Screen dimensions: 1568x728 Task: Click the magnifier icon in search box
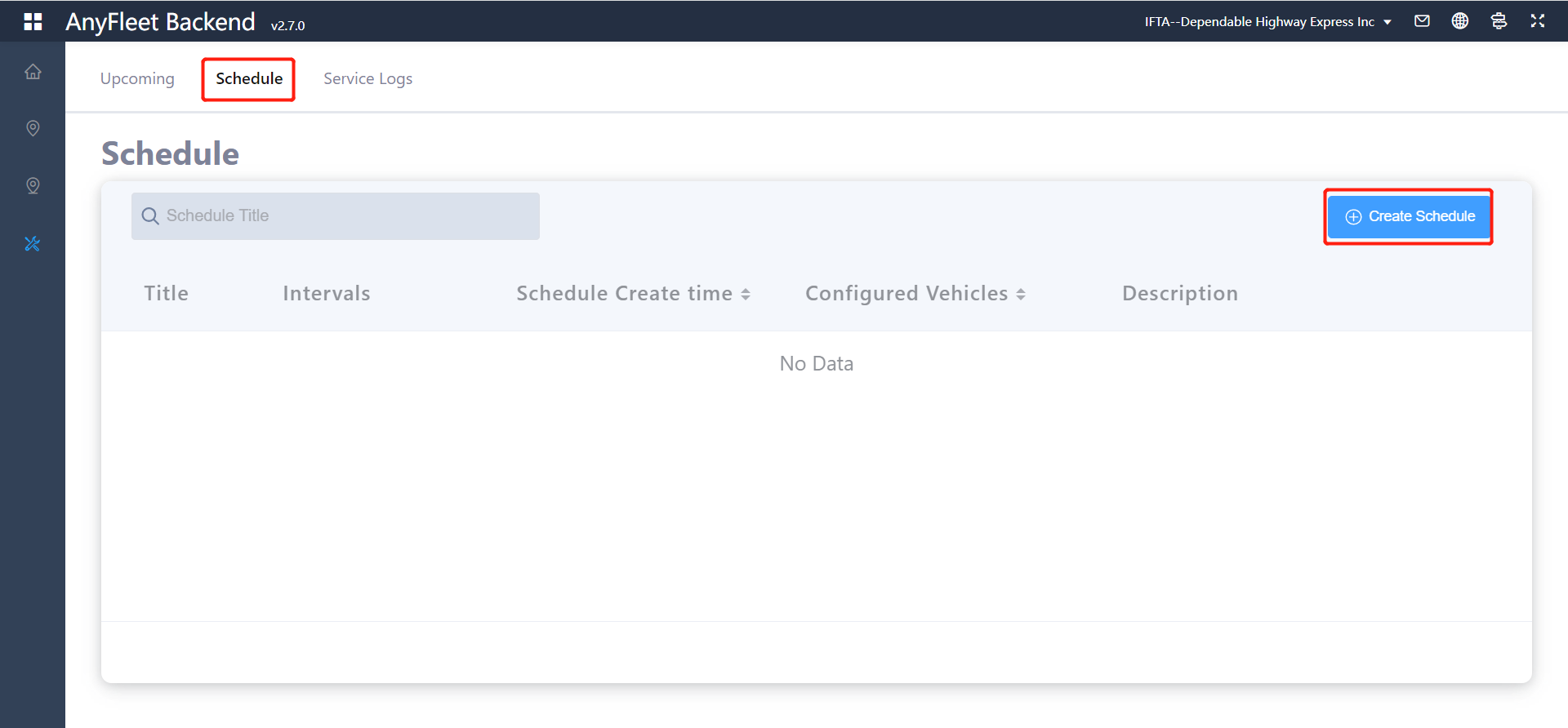pos(150,216)
